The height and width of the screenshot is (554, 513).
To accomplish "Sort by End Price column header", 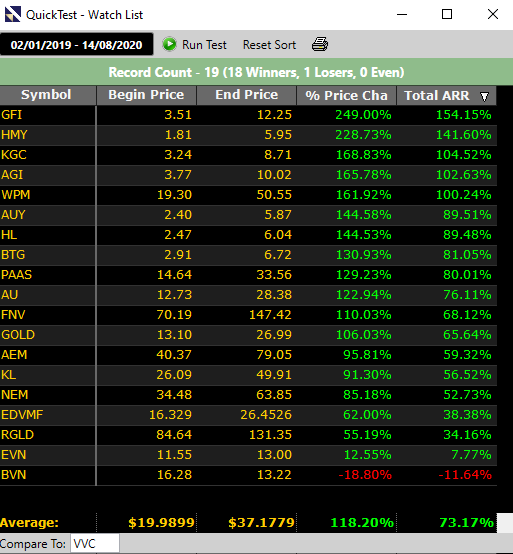I will click(246, 95).
